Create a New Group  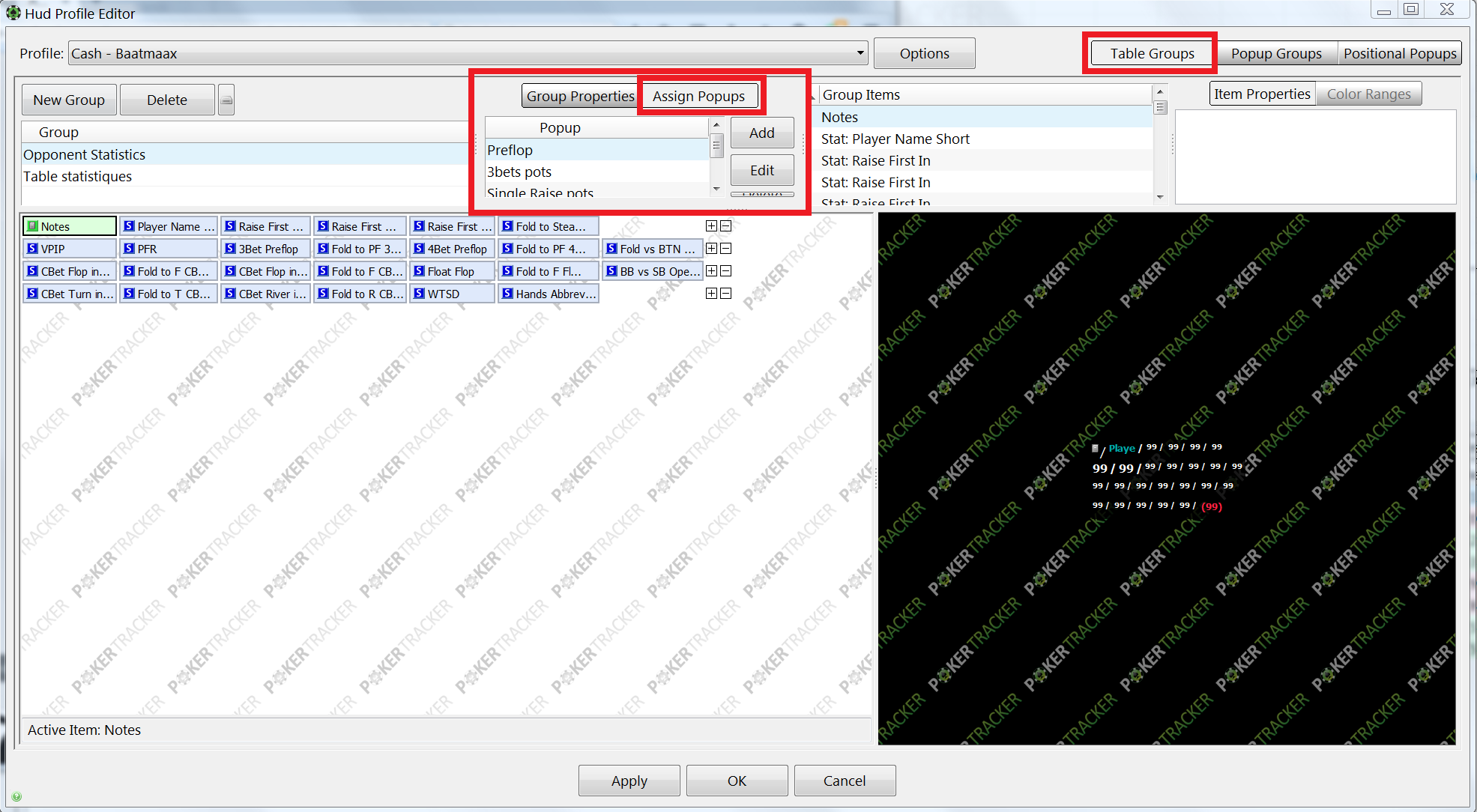point(69,100)
